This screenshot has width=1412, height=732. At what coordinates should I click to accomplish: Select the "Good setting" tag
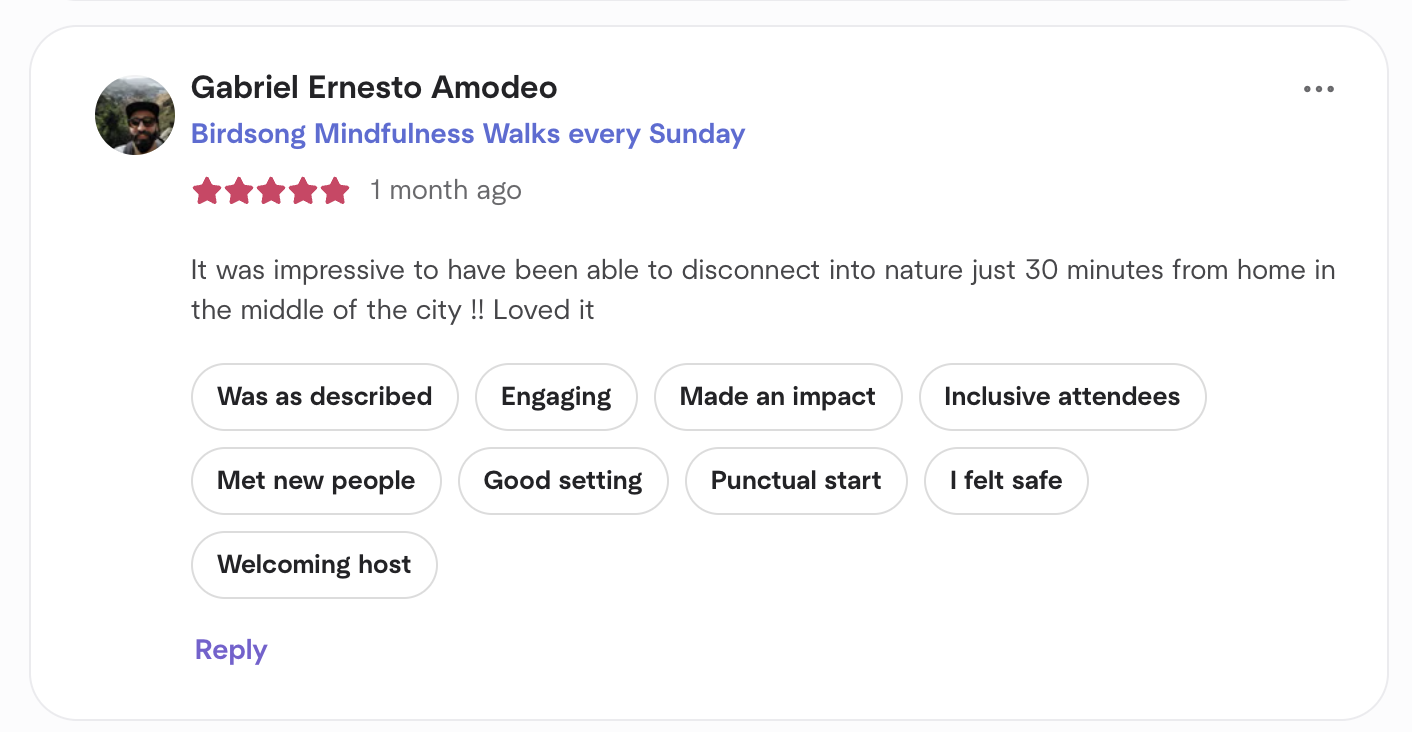click(x=563, y=481)
